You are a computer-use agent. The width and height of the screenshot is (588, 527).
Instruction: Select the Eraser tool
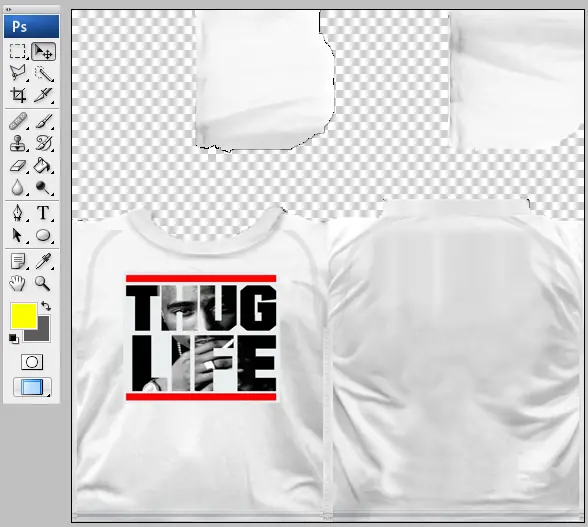[x=18, y=165]
